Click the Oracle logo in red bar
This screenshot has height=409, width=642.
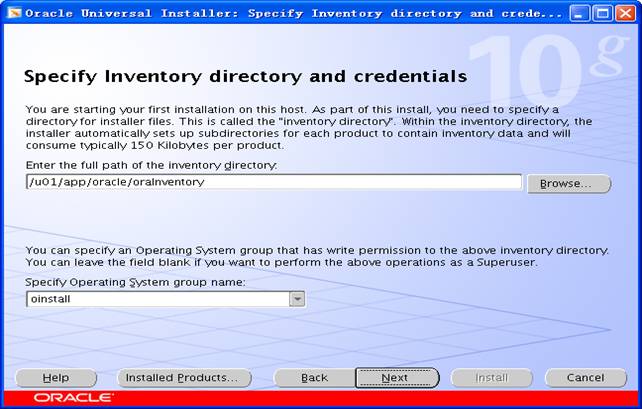pos(74,398)
